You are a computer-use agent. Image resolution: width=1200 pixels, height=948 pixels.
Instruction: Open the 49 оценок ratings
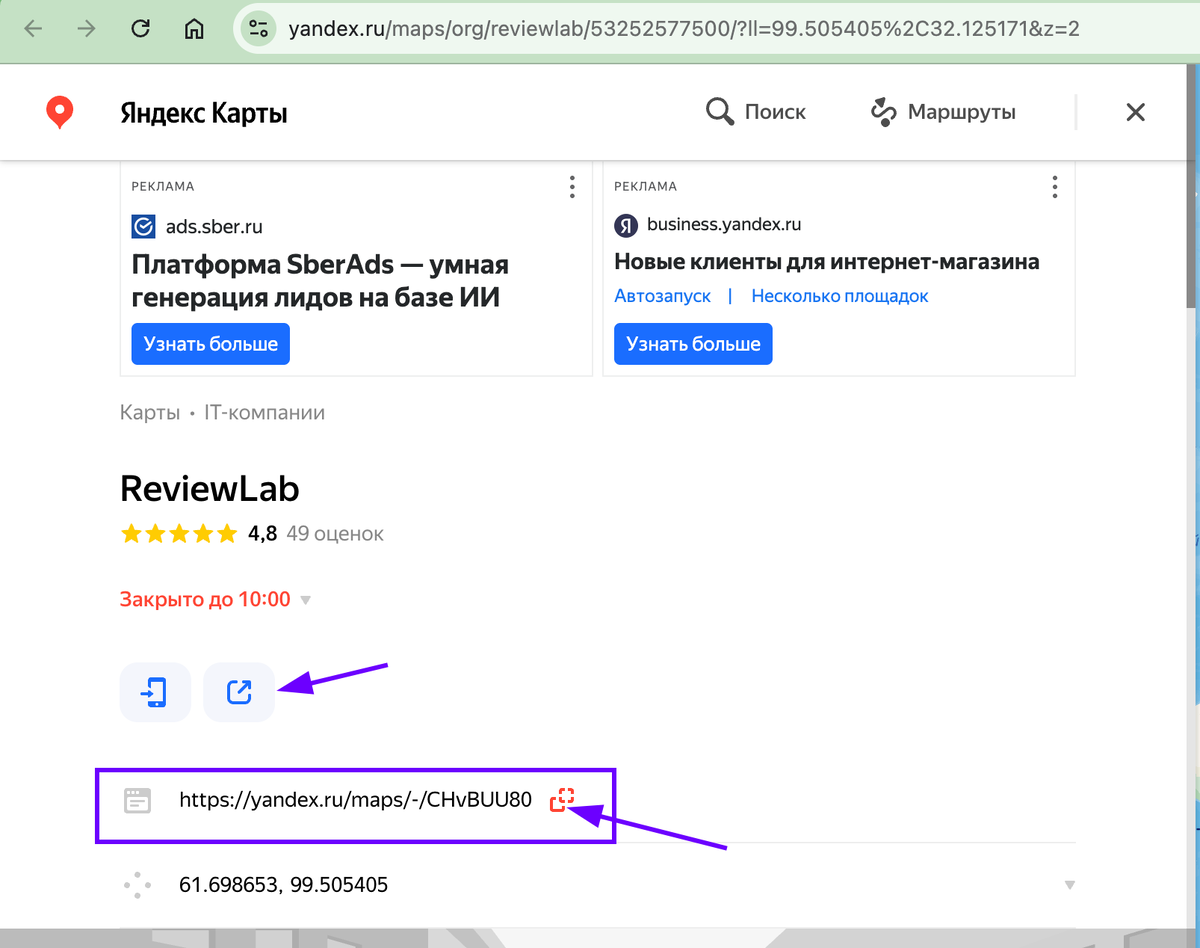pos(335,534)
